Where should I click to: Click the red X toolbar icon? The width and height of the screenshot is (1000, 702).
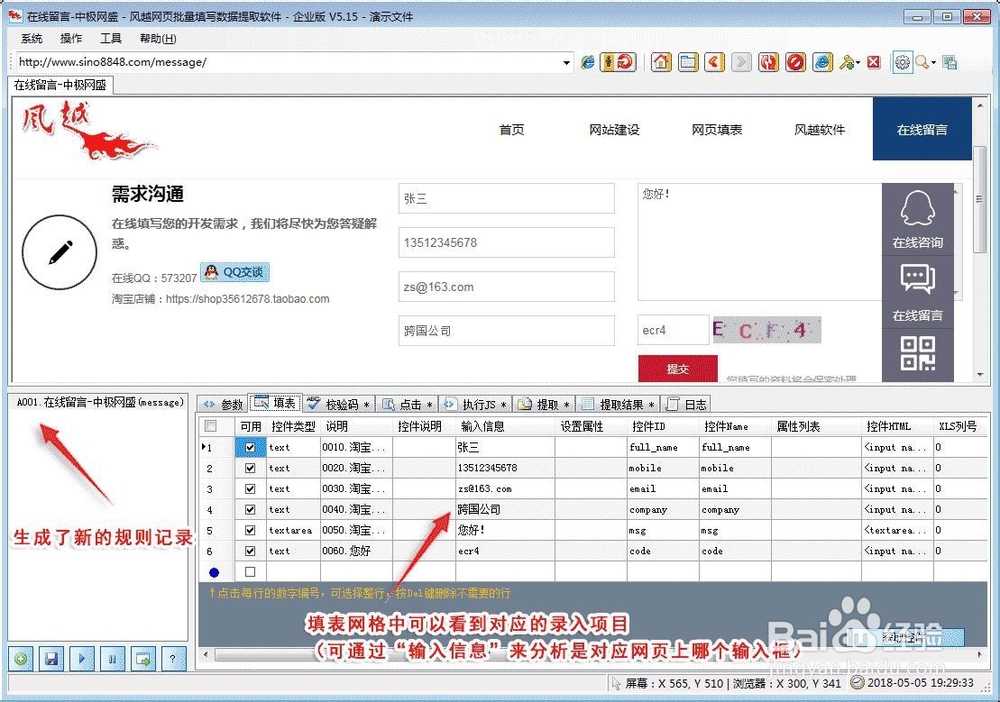[x=874, y=62]
